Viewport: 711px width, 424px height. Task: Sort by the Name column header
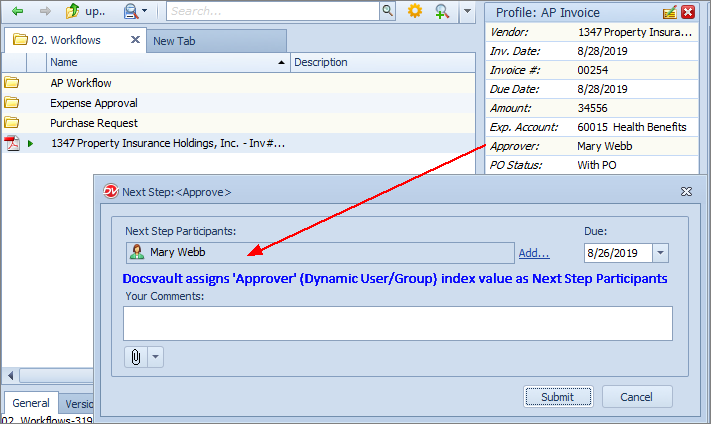(168, 62)
